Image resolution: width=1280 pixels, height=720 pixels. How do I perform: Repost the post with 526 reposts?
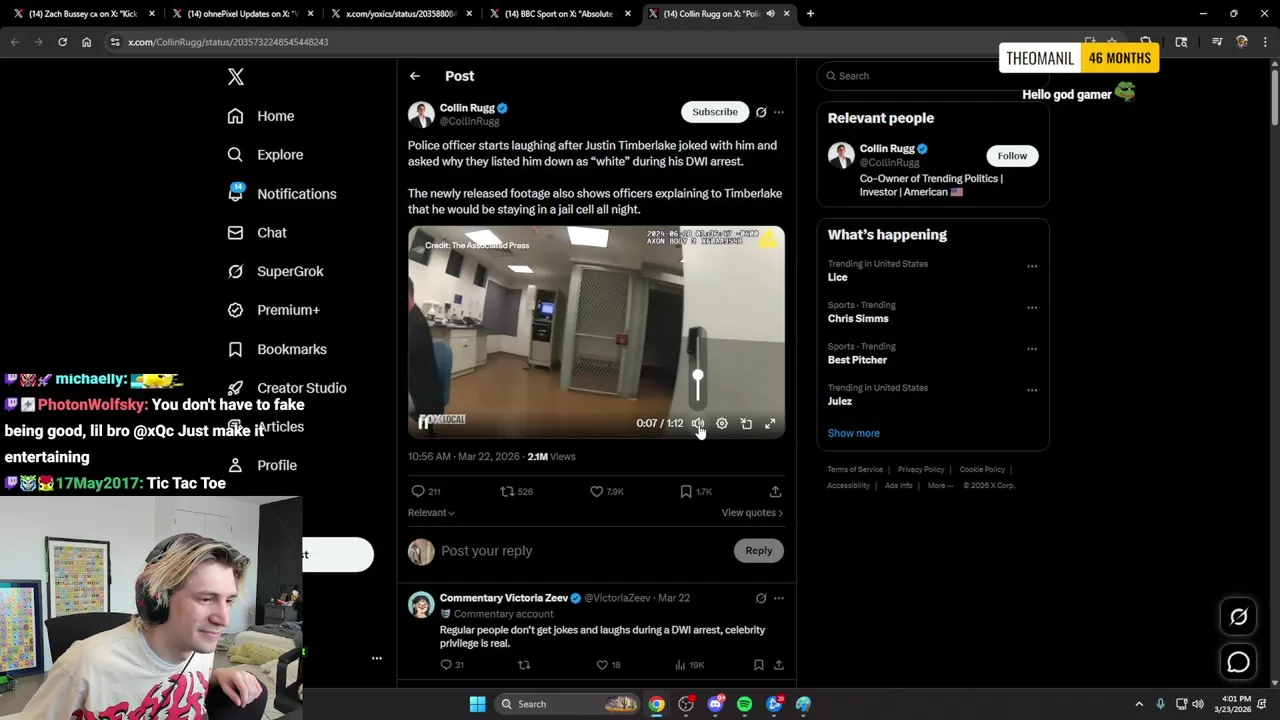tap(516, 491)
